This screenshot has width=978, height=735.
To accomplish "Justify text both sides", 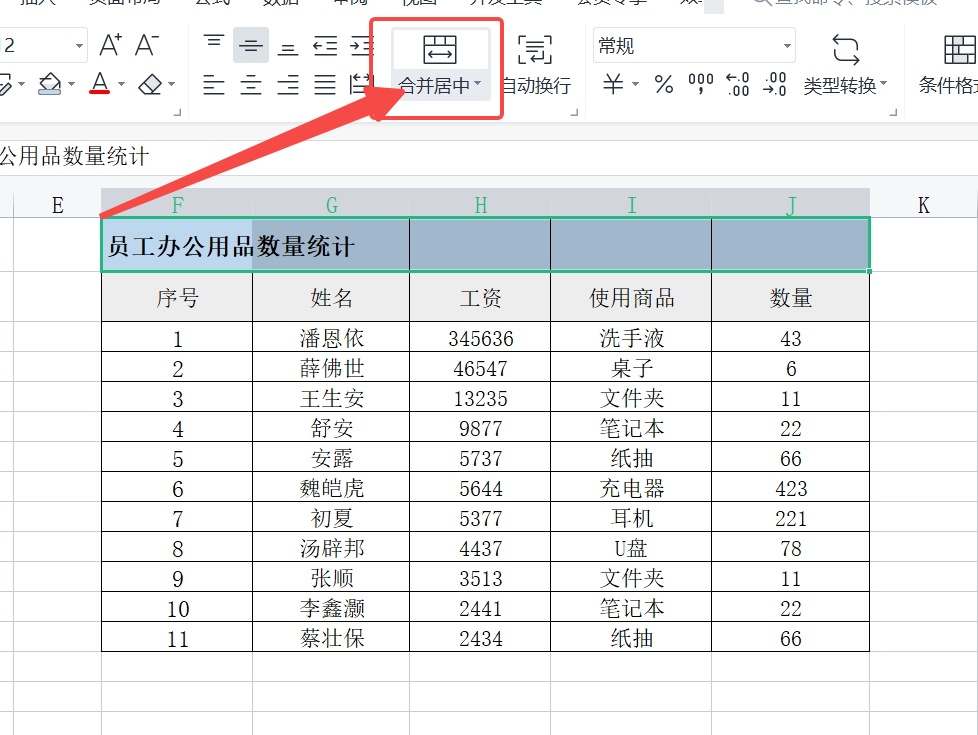I will coord(325,84).
